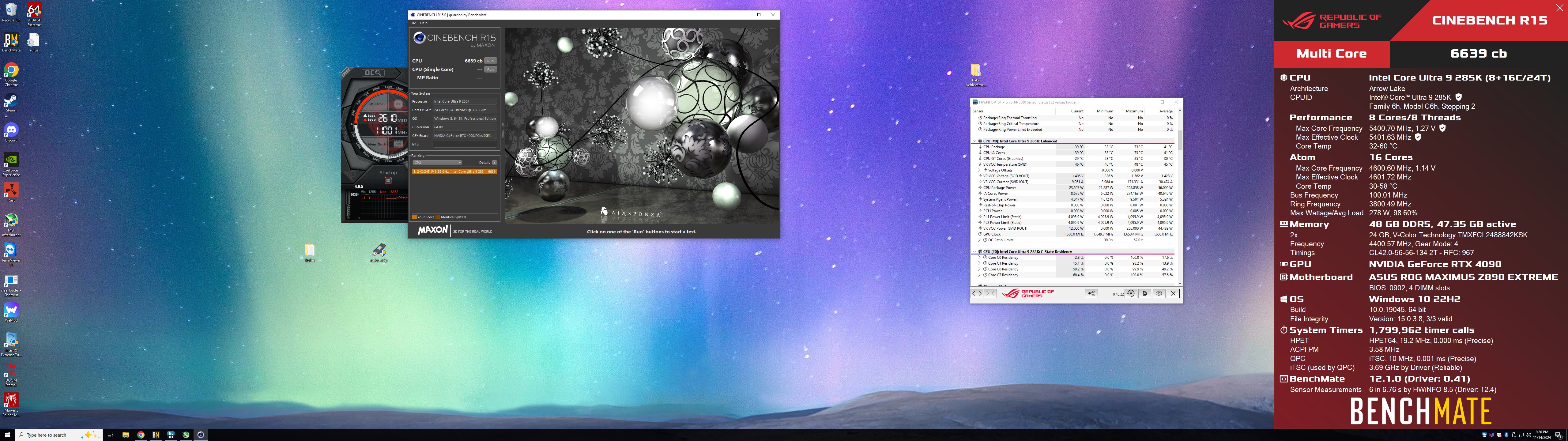The width and height of the screenshot is (1568, 441).
Task: Click the MEM icon next to Mem Clock
Action: click(398, 144)
